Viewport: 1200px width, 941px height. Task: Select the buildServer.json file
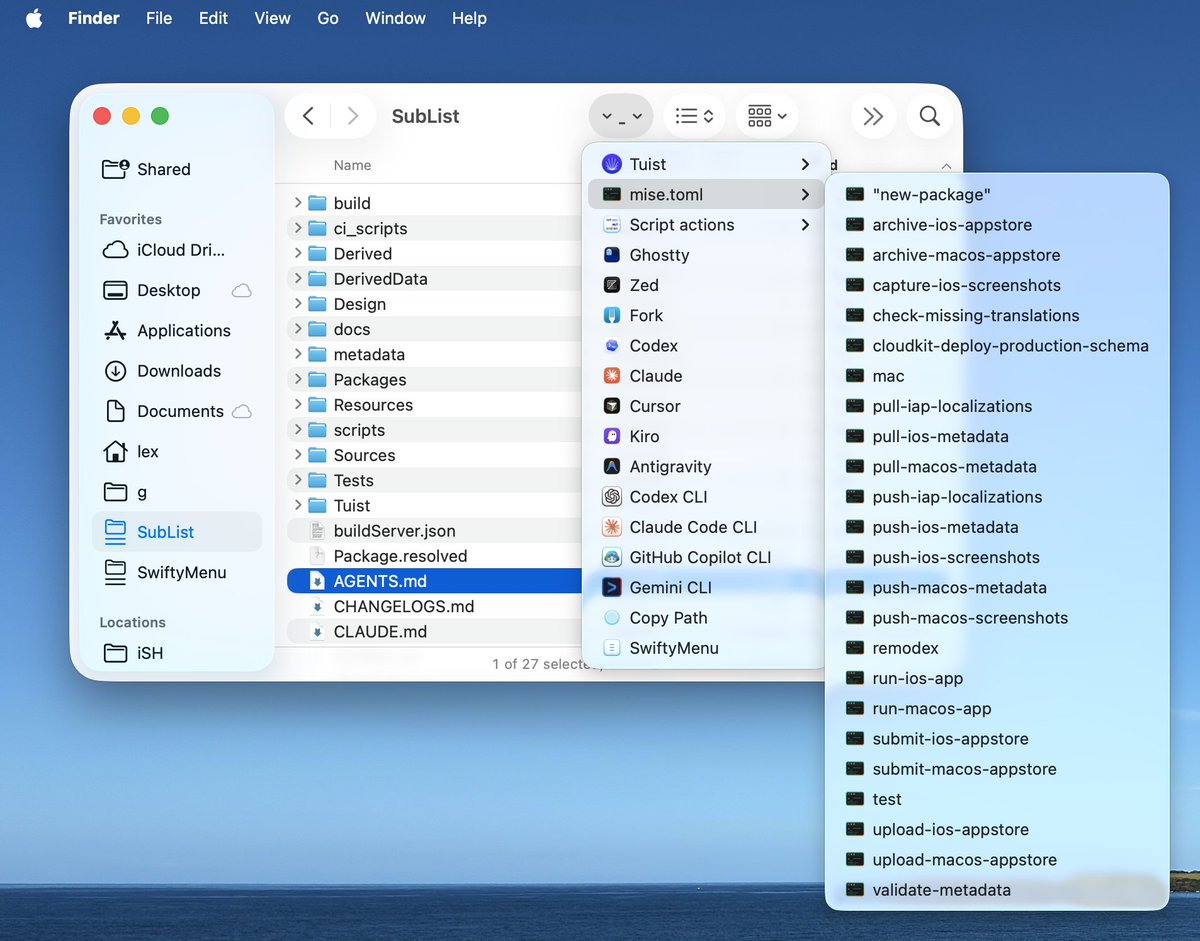(x=435, y=531)
